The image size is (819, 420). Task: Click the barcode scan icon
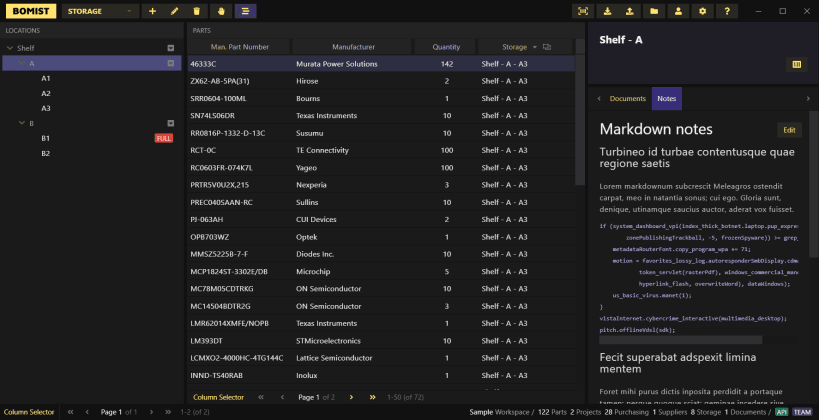583,11
